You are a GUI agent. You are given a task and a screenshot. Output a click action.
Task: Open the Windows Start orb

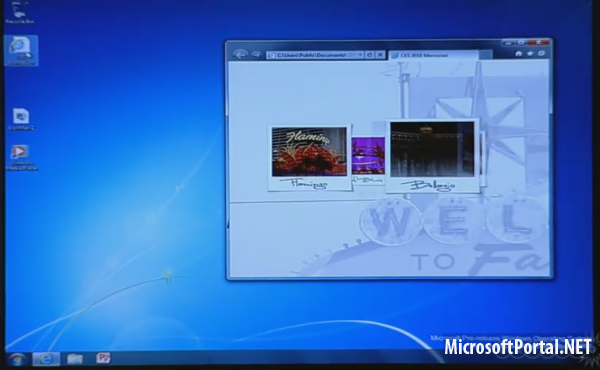tap(17, 359)
